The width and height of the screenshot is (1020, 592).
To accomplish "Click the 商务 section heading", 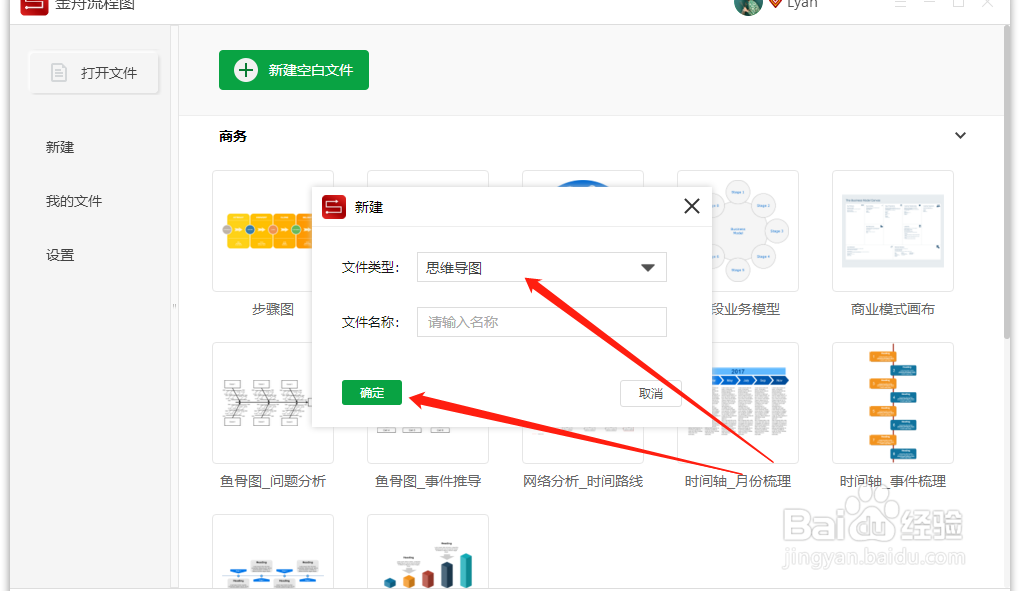I will coord(233,136).
